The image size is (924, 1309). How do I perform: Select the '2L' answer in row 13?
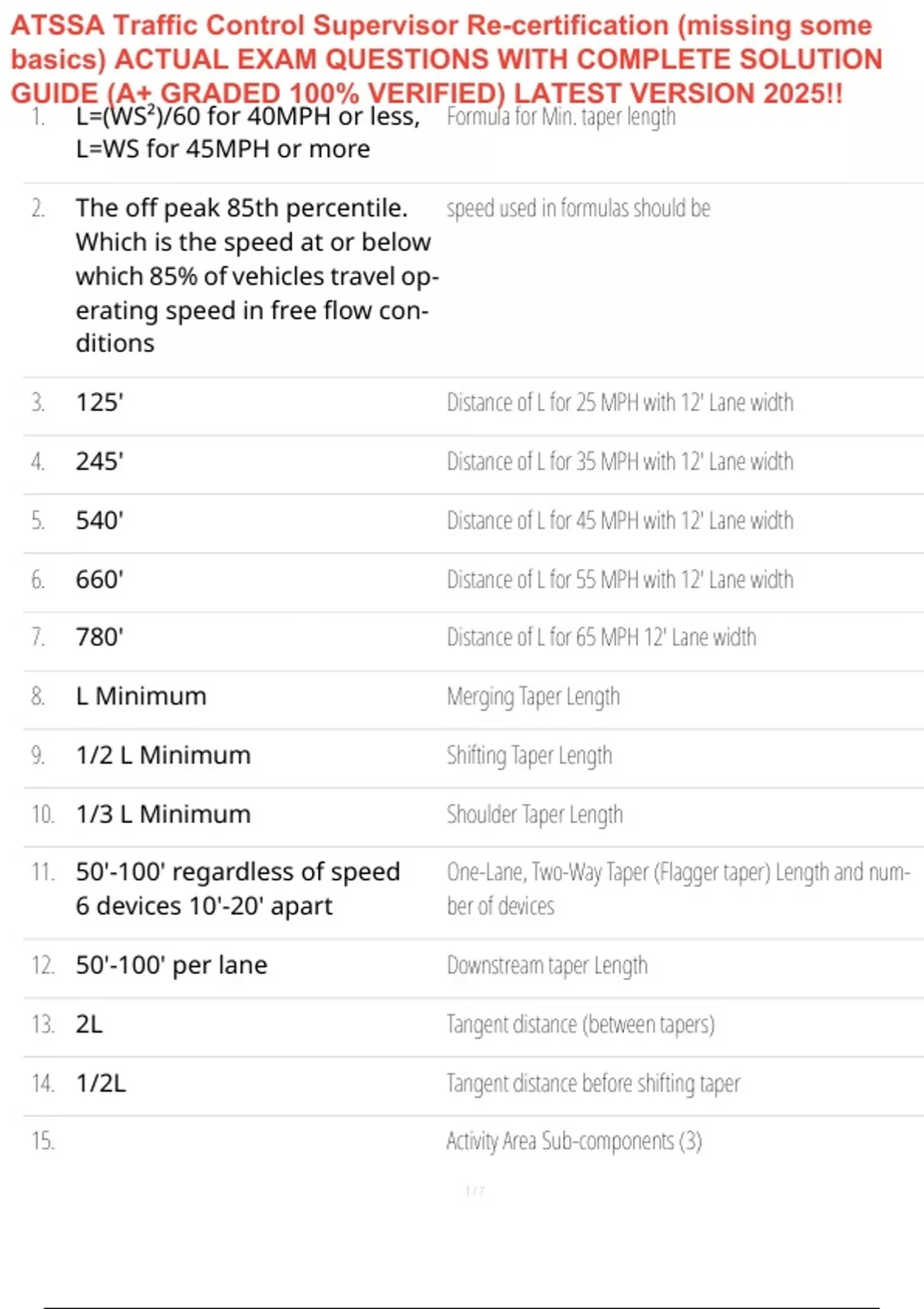(x=89, y=1025)
